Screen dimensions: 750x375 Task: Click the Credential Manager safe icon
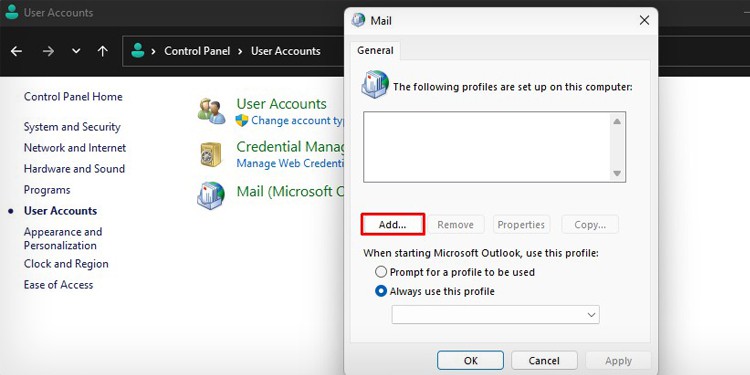pyautogui.click(x=211, y=154)
